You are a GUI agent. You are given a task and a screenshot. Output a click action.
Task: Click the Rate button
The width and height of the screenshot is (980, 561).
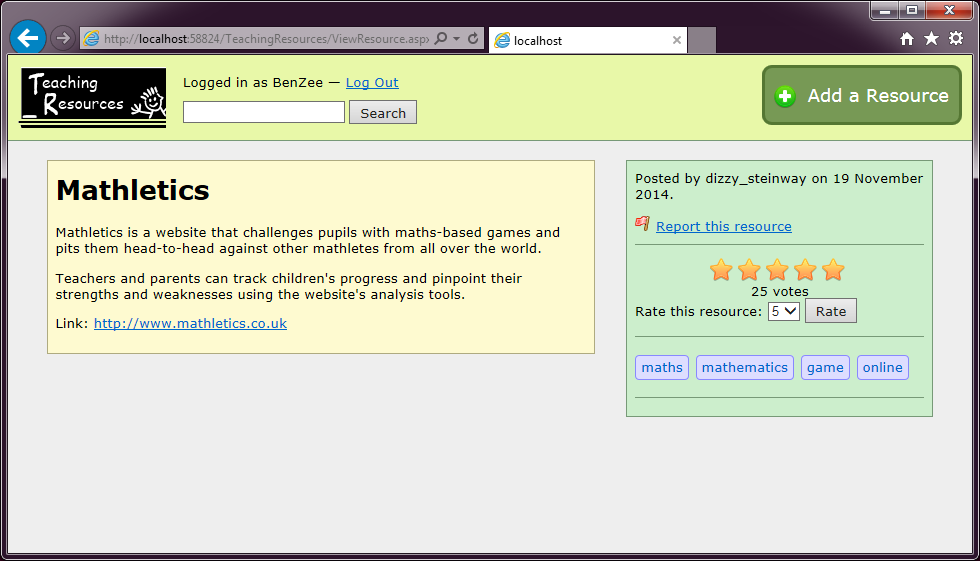(831, 311)
